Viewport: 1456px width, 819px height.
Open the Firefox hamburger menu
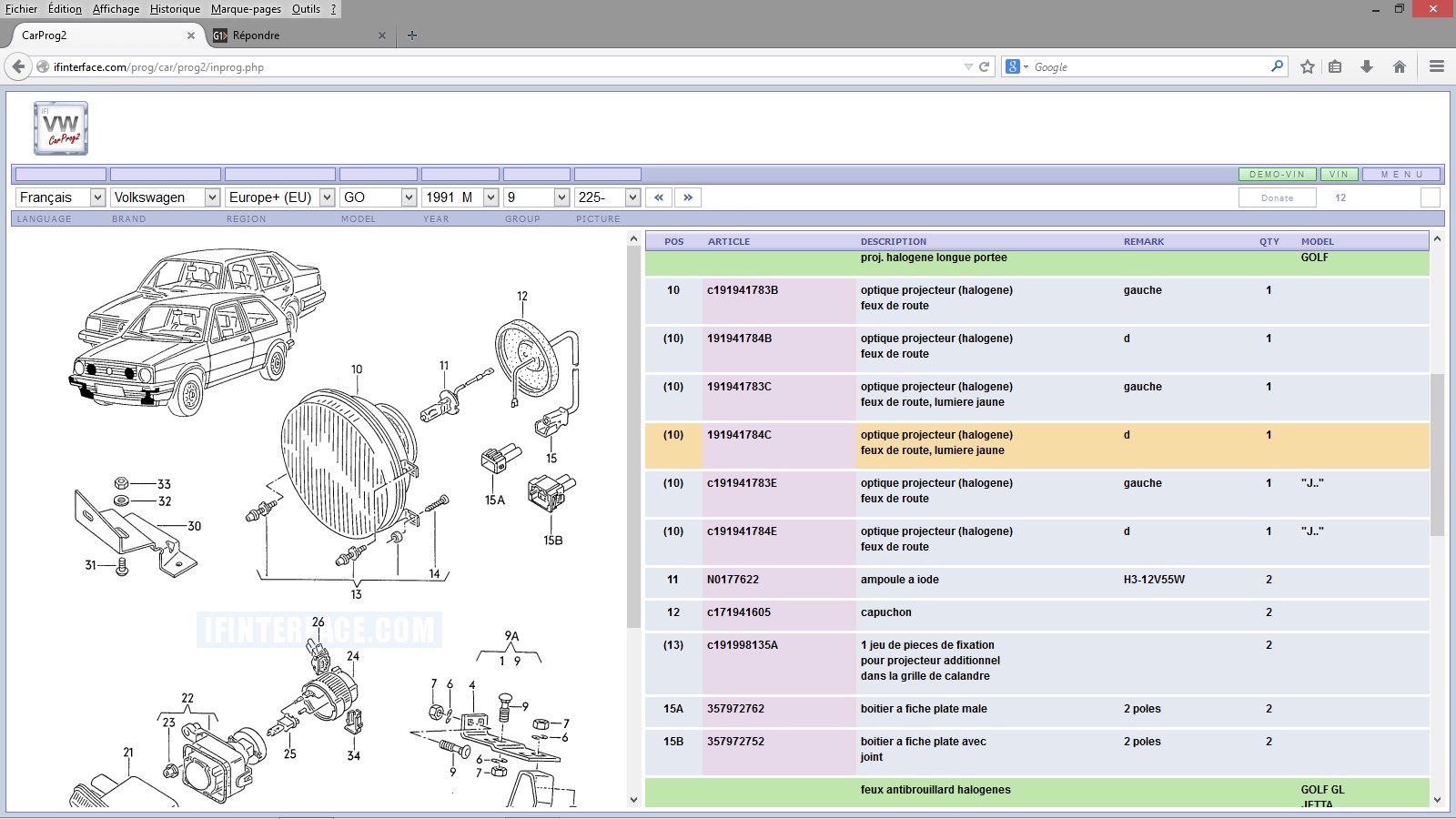tap(1437, 66)
